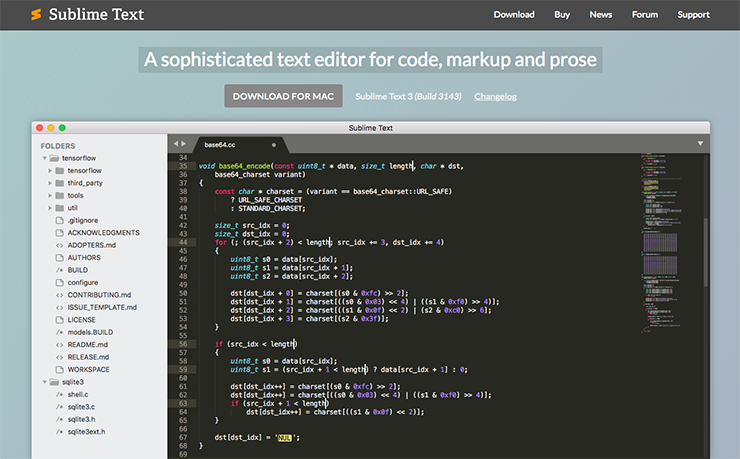Viewport: 740px width, 459px height.
Task: Click the FOLDERS sidebar heading
Action: click(x=58, y=146)
